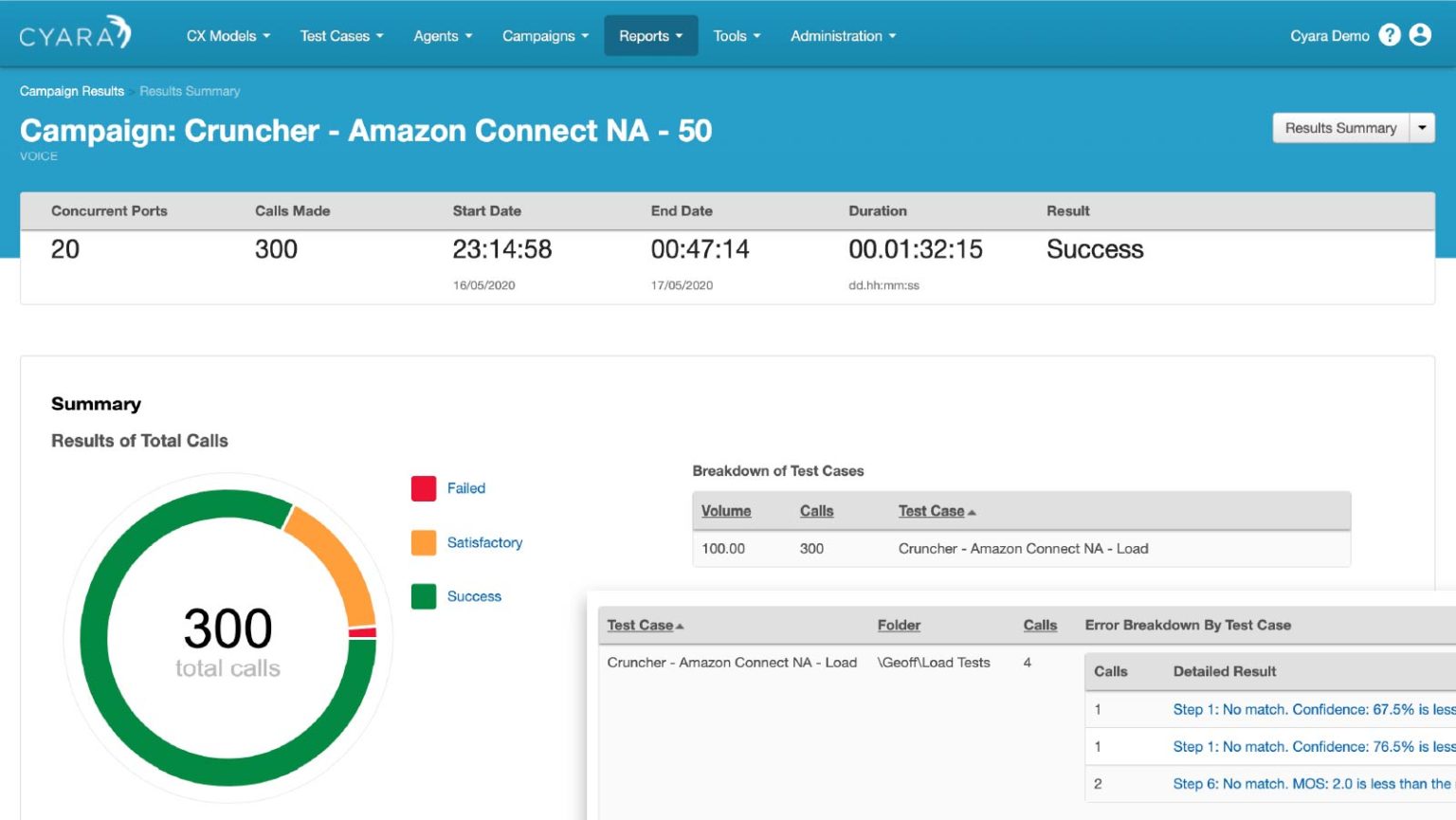Open the Agents menu
Screen dimensions: 1456x820
tap(442, 35)
